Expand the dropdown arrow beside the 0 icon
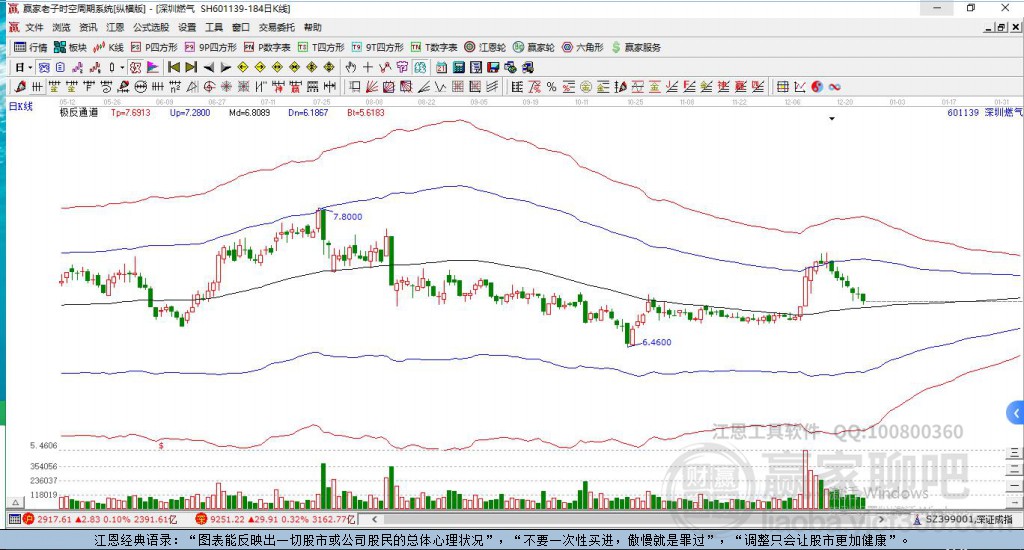The height and width of the screenshot is (550, 1024). tap(122, 67)
